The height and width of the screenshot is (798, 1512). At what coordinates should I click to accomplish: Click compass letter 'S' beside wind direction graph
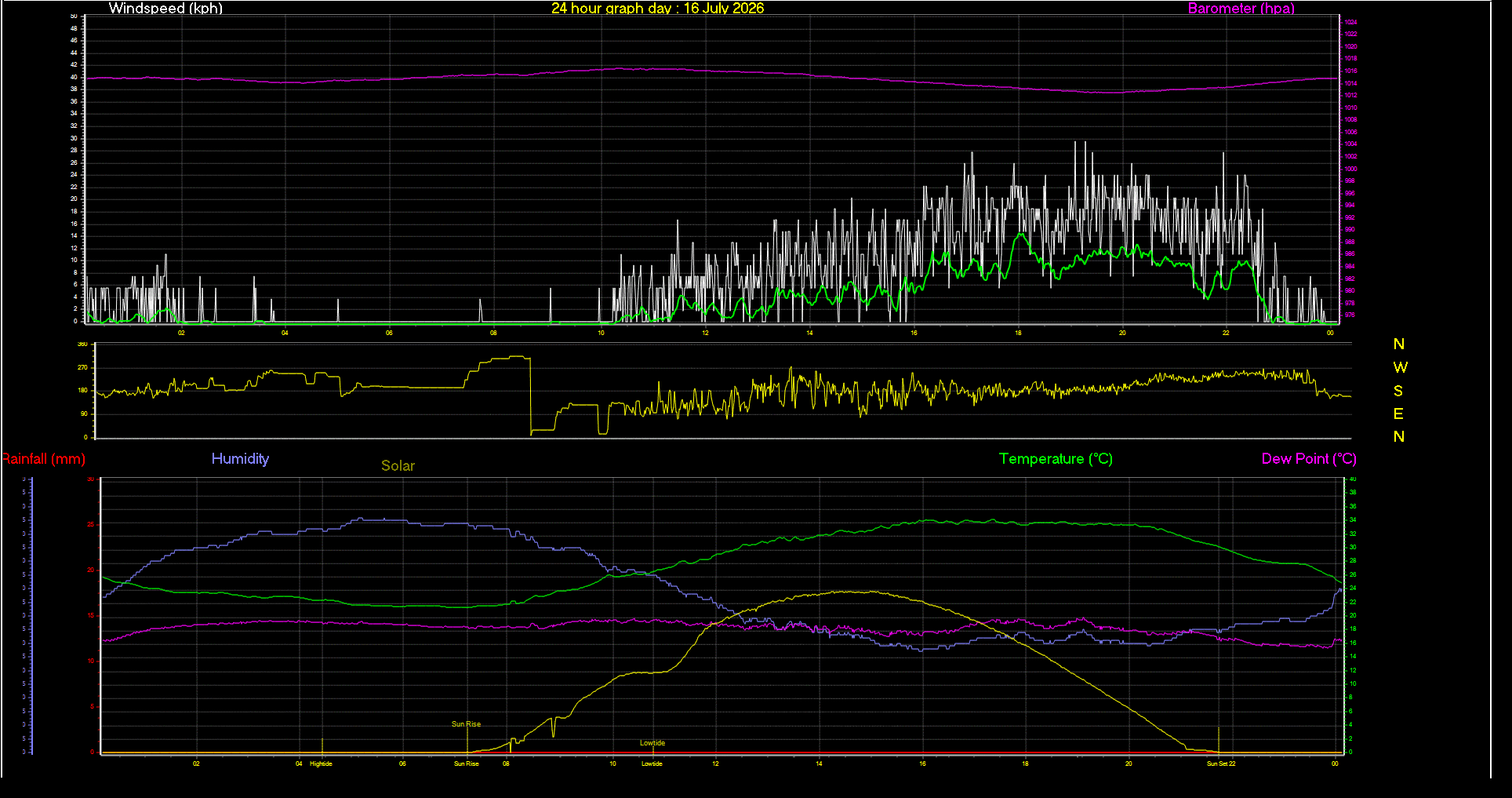1398,391
